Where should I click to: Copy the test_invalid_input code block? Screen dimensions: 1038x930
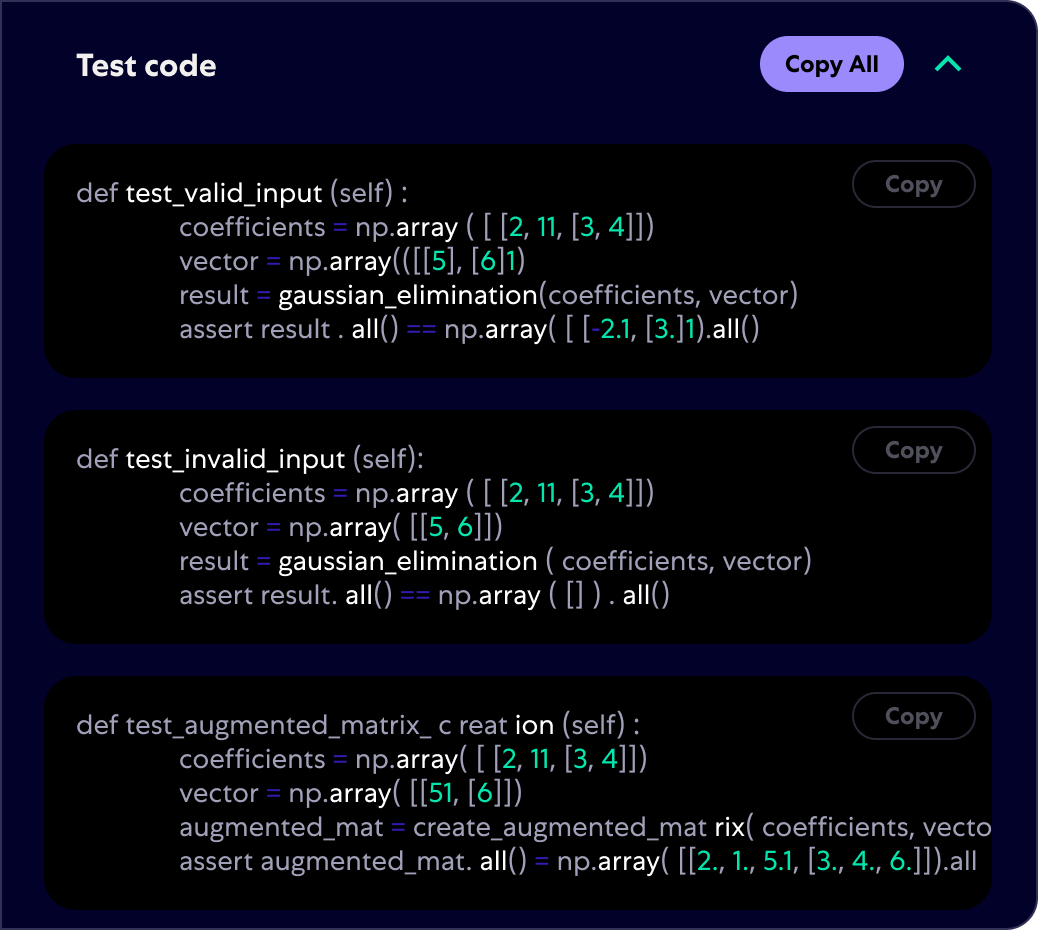coord(913,451)
